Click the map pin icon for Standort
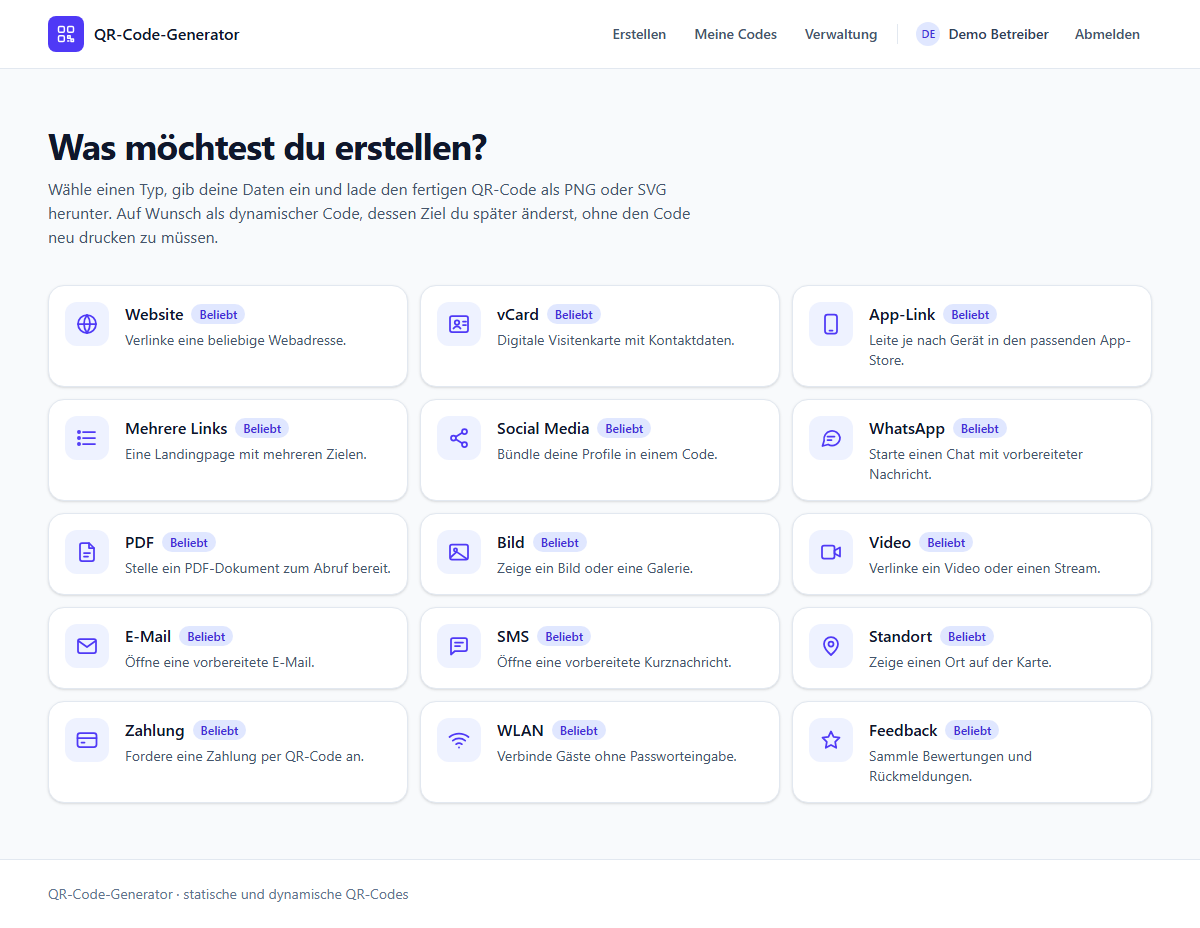This screenshot has width=1200, height=928. point(831,646)
